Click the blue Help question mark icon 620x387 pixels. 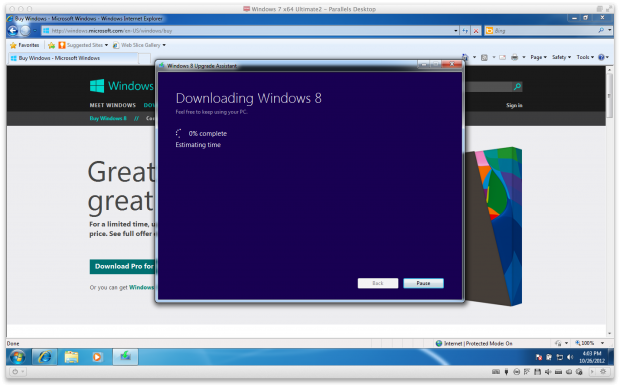[x=601, y=57]
